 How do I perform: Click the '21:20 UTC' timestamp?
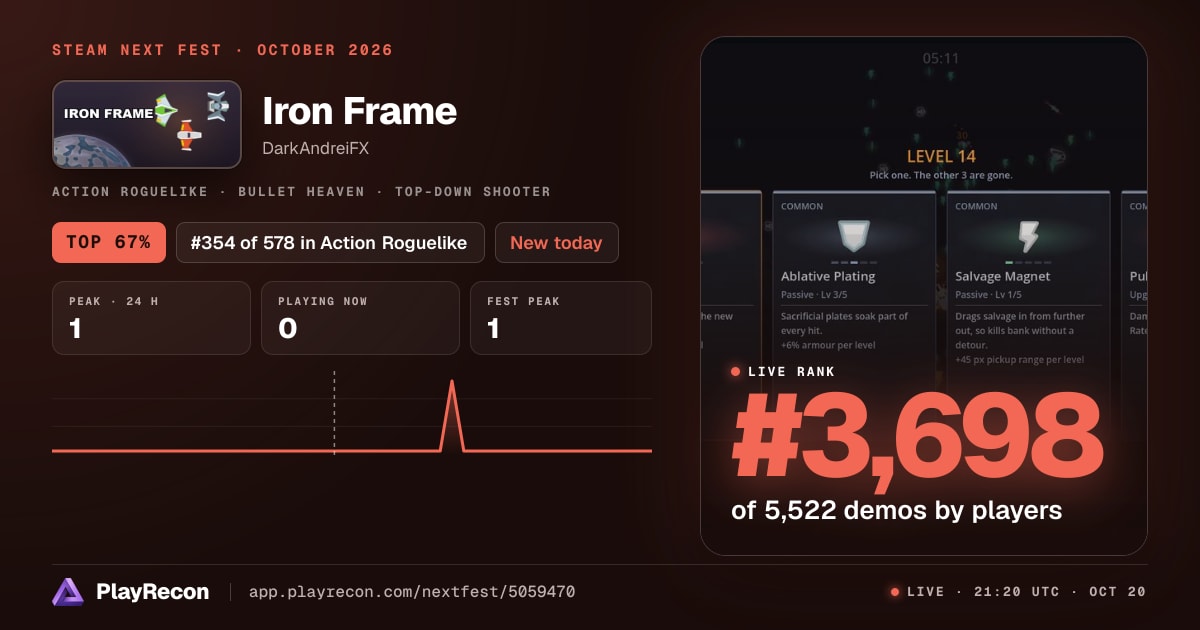[1016, 592]
